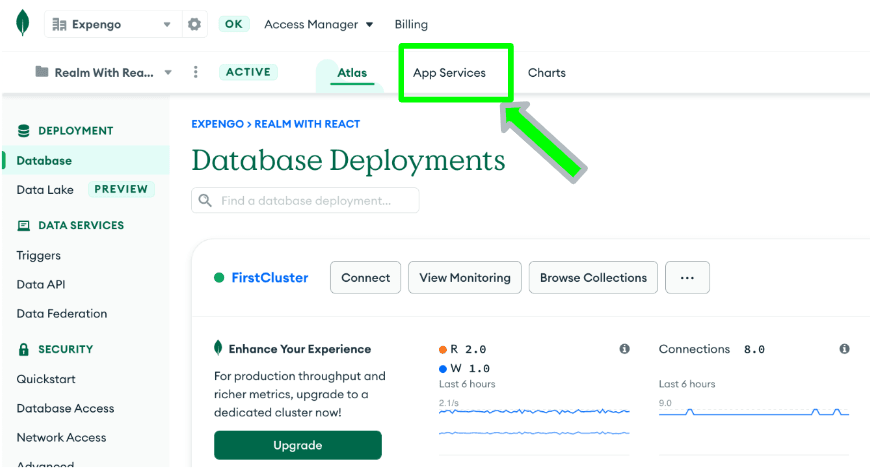
Task: Open FirstCluster ellipsis more options
Action: coord(687,278)
